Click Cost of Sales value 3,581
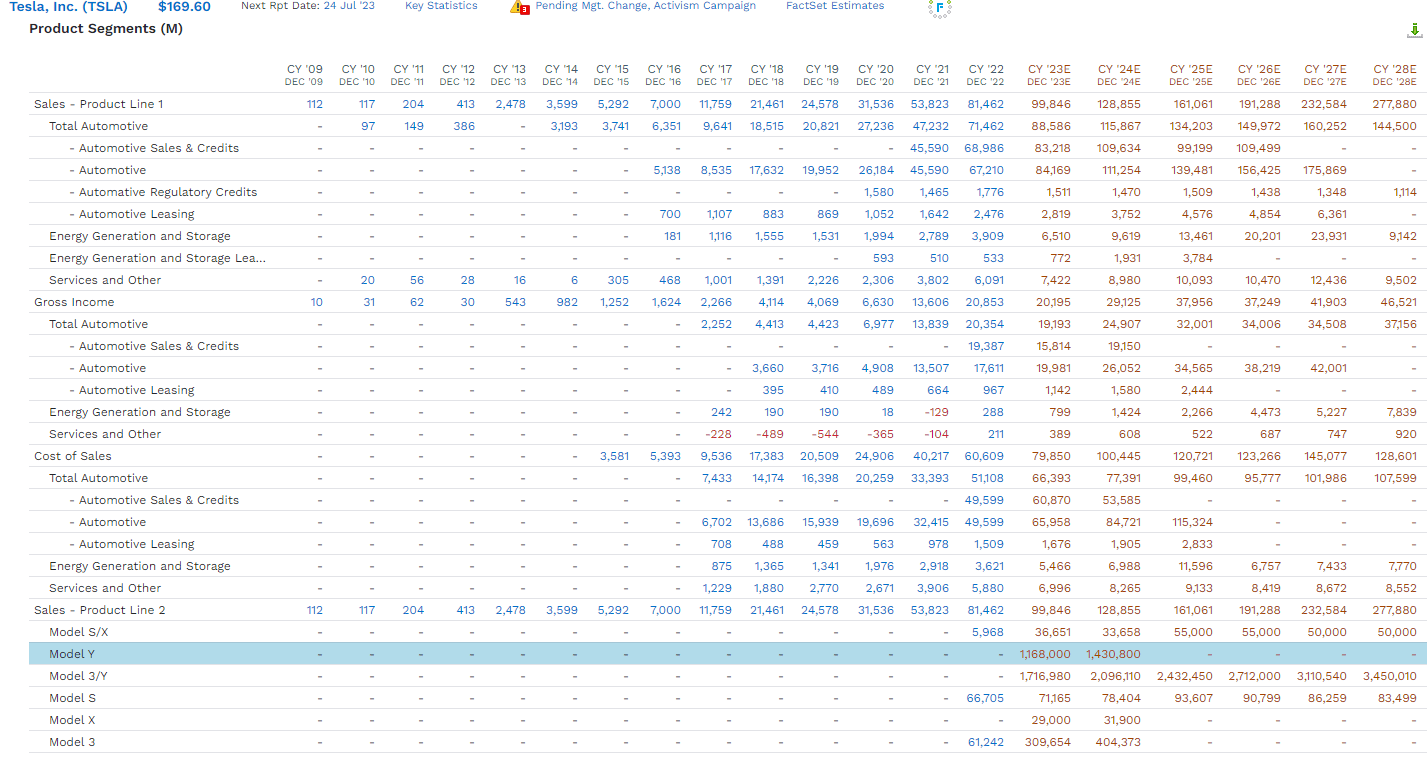The height and width of the screenshot is (758, 1428). pos(615,456)
